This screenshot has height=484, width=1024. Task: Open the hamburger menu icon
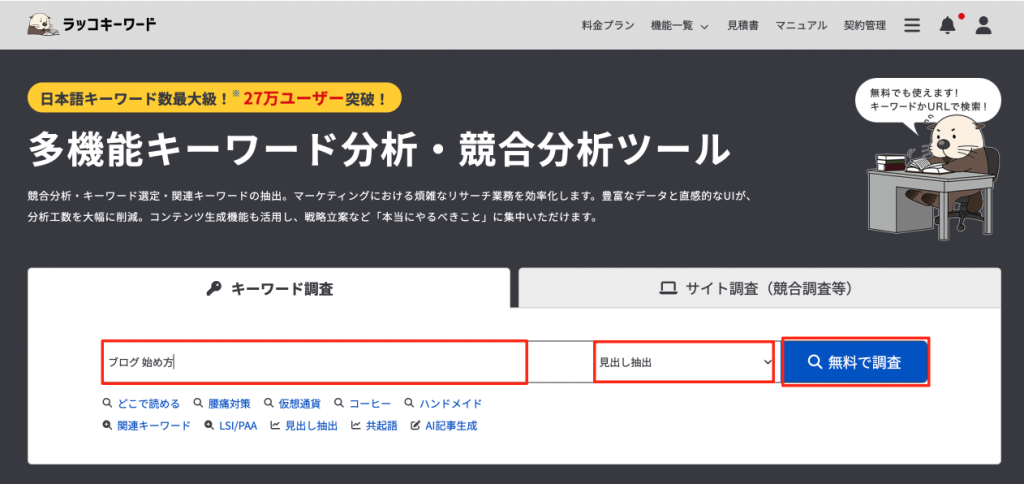point(911,26)
